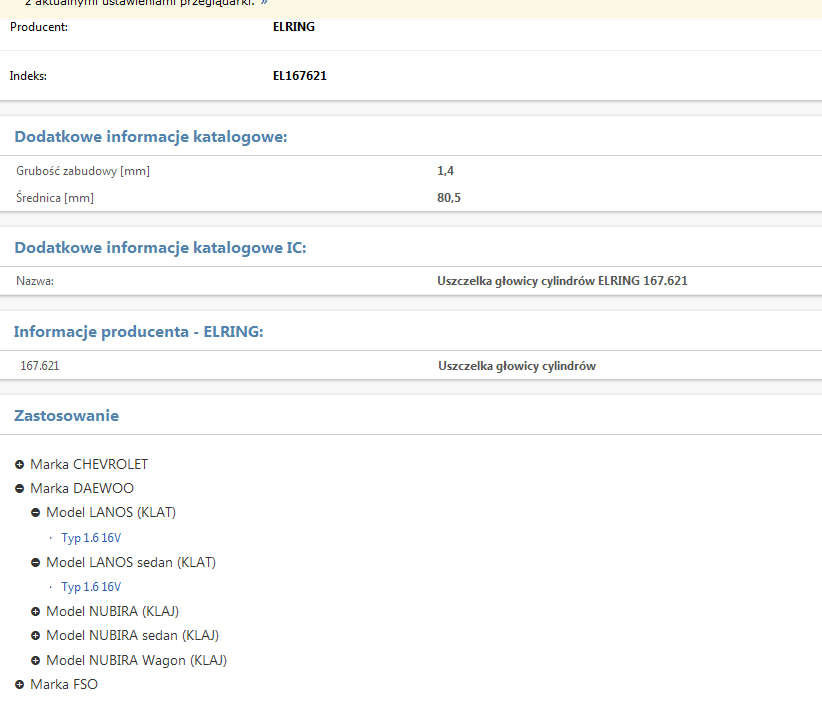Viewport: 822px width, 711px height.
Task: Expand the Marka FSO tree node
Action: 19,685
